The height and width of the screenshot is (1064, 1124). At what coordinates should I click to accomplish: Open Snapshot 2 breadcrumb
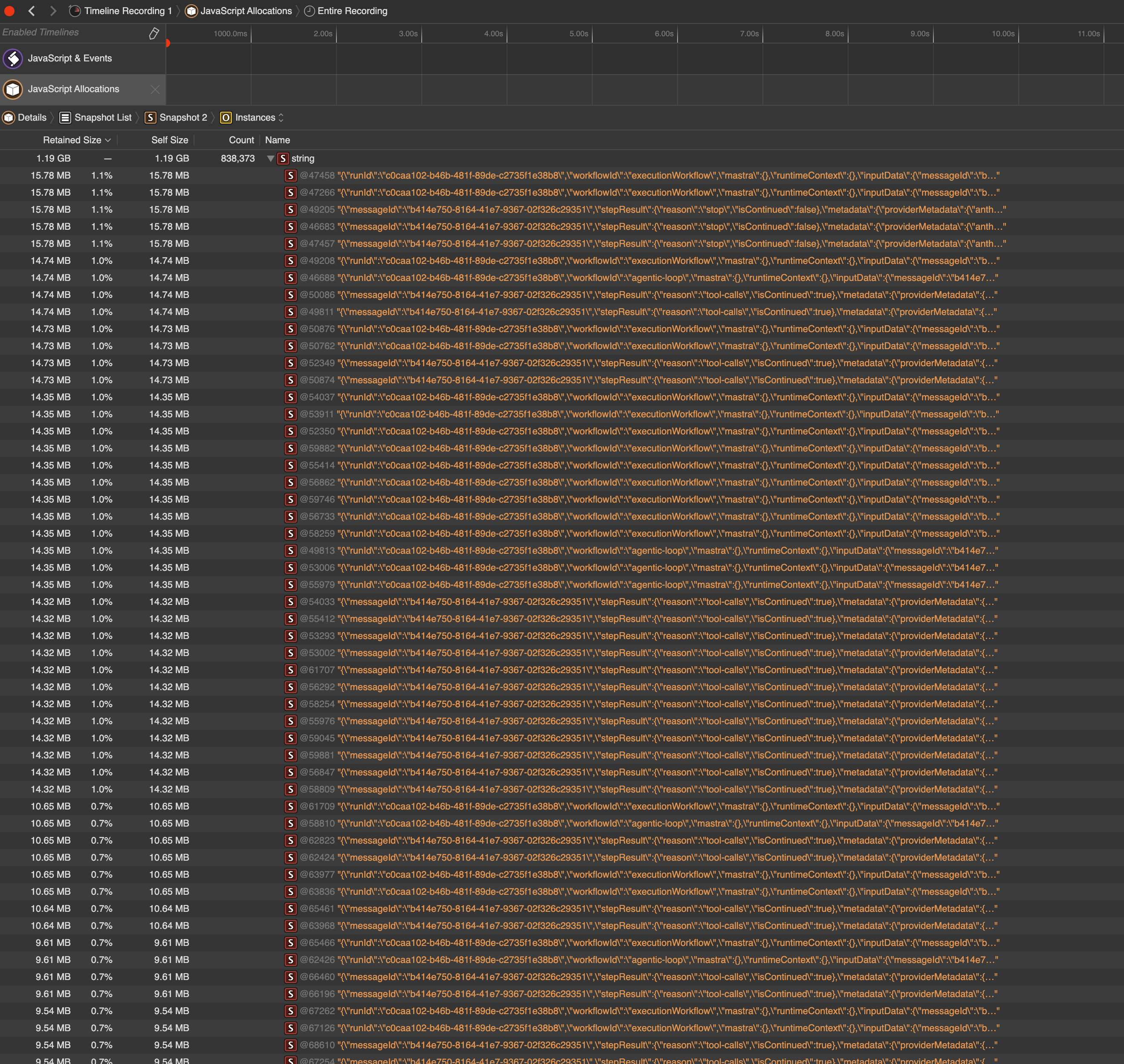183,117
